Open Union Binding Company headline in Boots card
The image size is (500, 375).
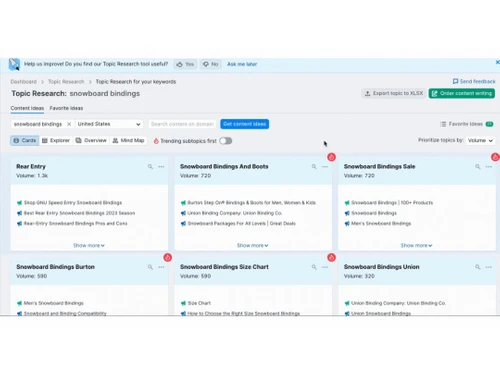tap(235, 213)
